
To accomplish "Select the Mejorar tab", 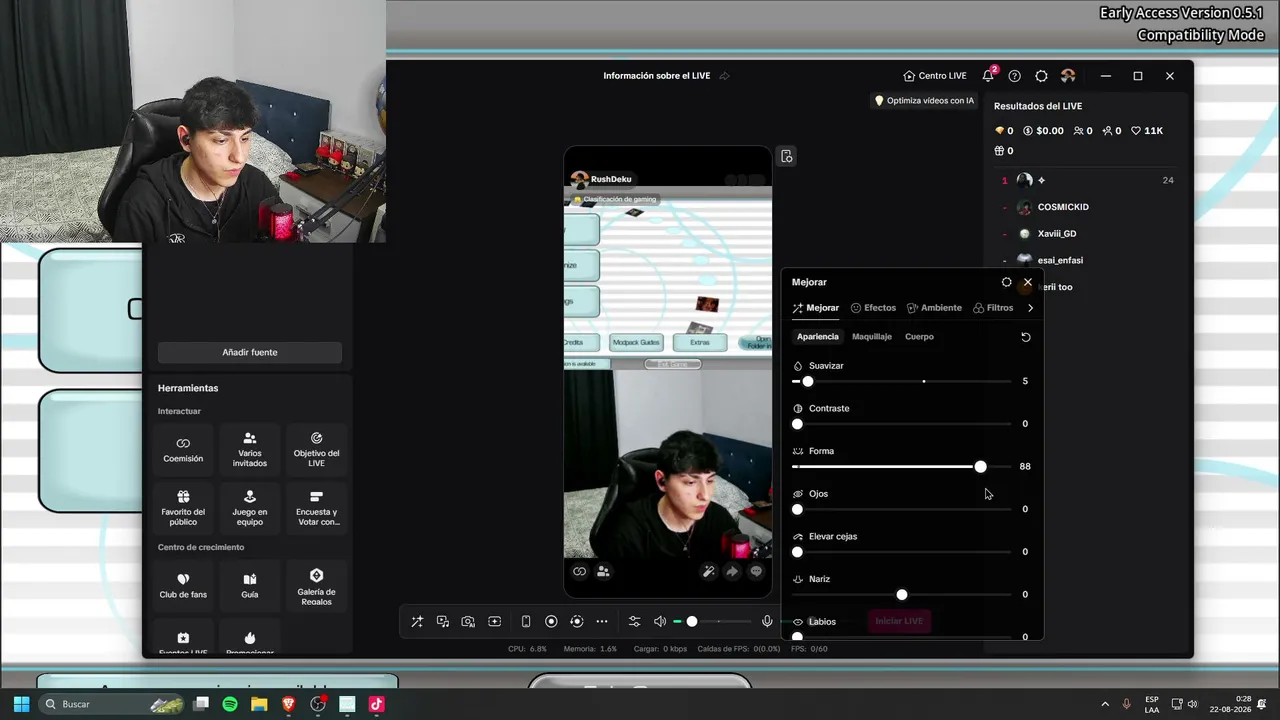I will pos(815,308).
